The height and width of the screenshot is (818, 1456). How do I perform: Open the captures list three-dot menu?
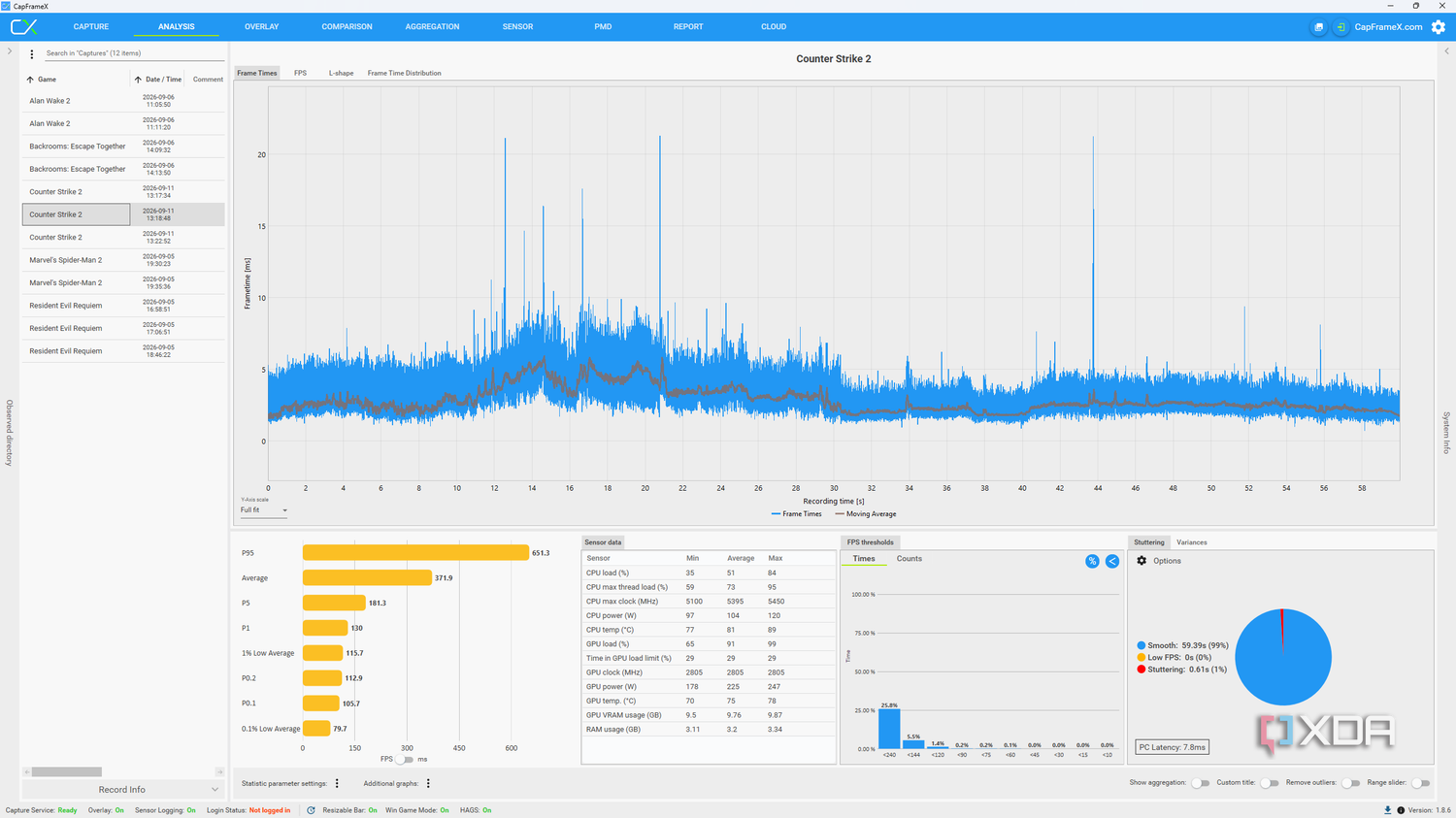[32, 54]
